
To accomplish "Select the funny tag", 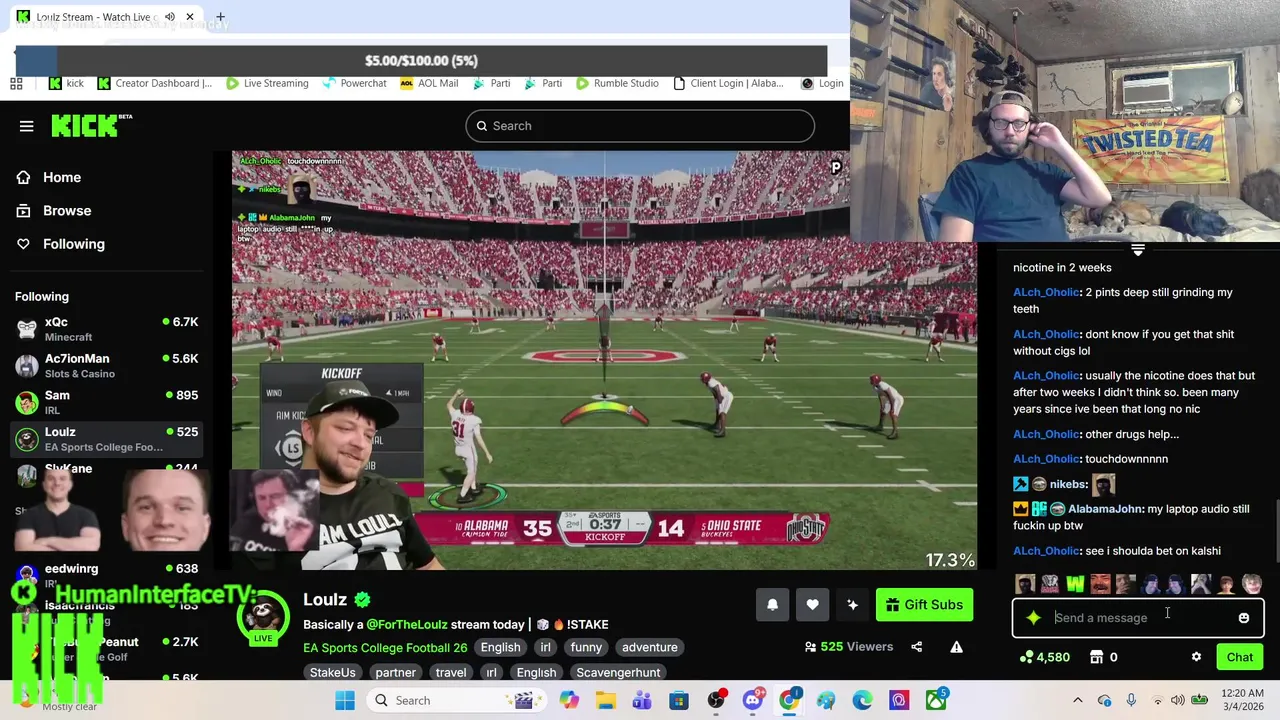I will pos(586,647).
